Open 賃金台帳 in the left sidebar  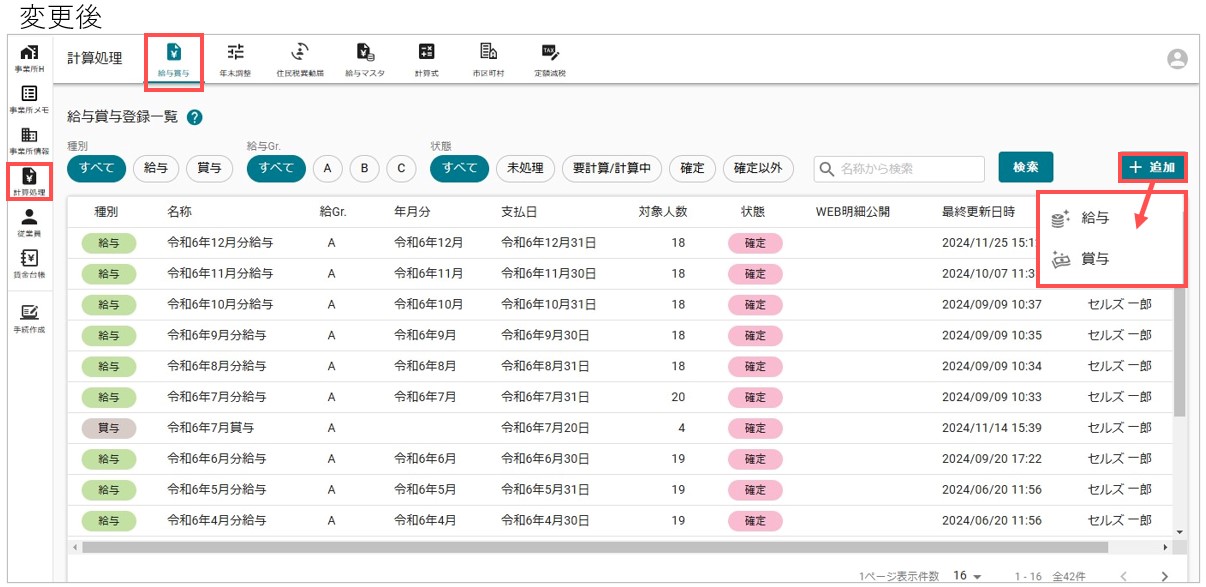click(30, 264)
